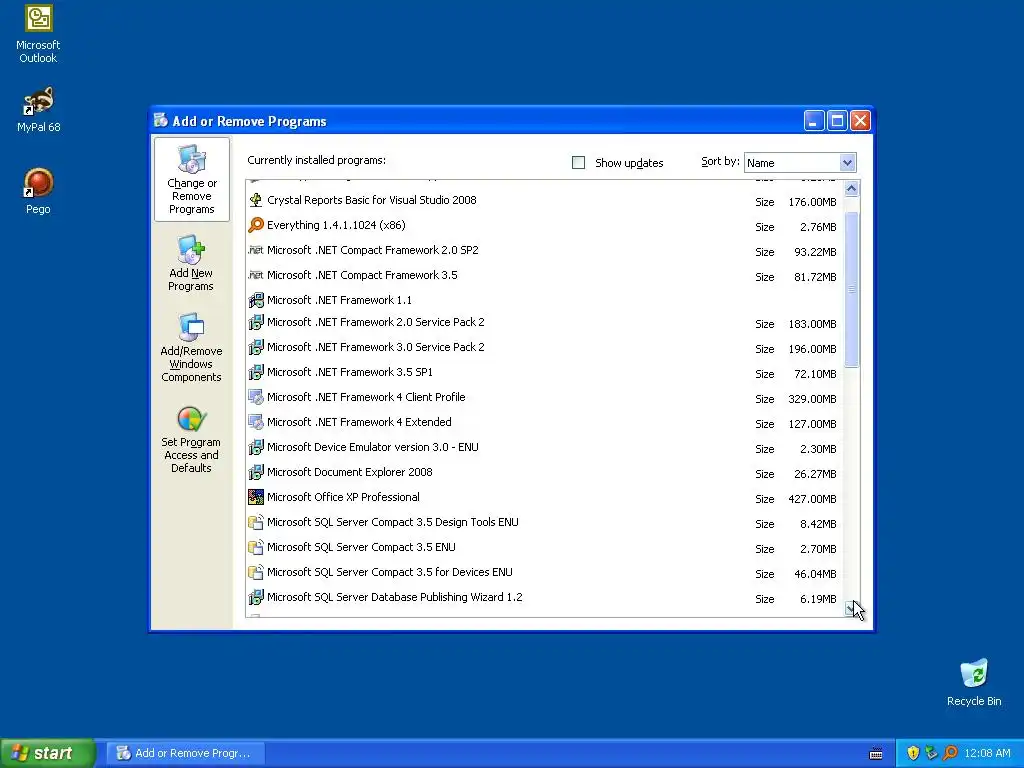Click Add or Remove Programs taskbar button
Viewport: 1024px width, 768px height.
186,753
